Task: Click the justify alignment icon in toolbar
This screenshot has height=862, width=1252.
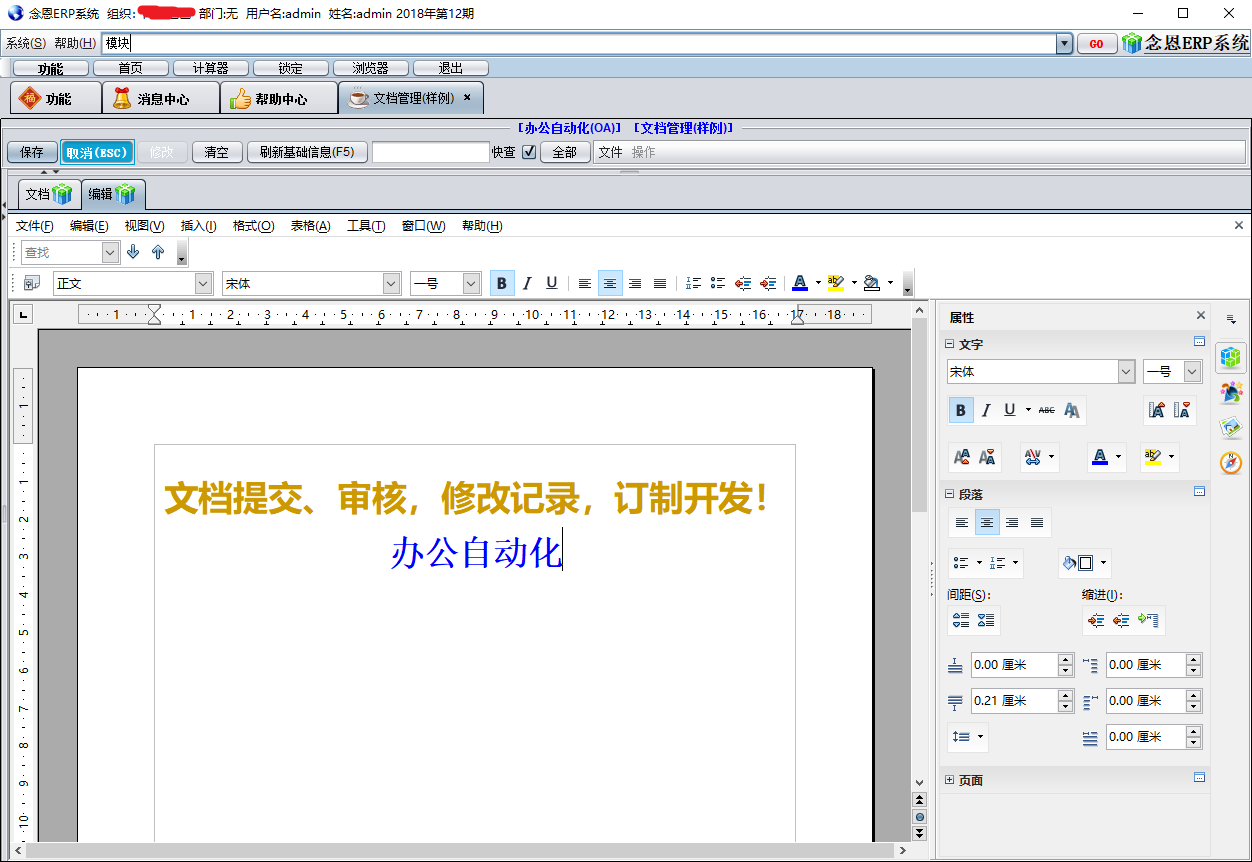Action: click(x=660, y=284)
